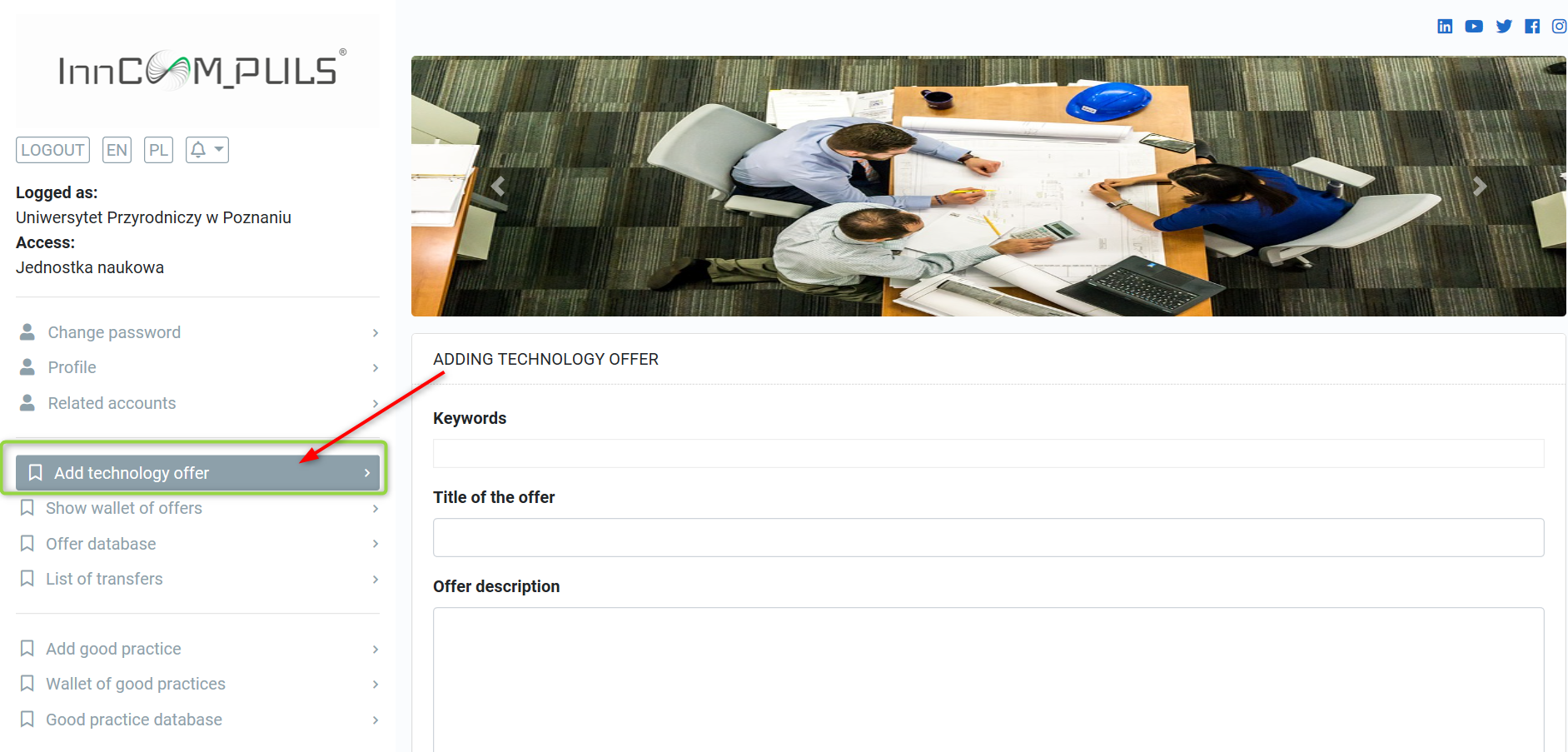
Task: Click the Instagram social icon
Action: (x=1560, y=27)
